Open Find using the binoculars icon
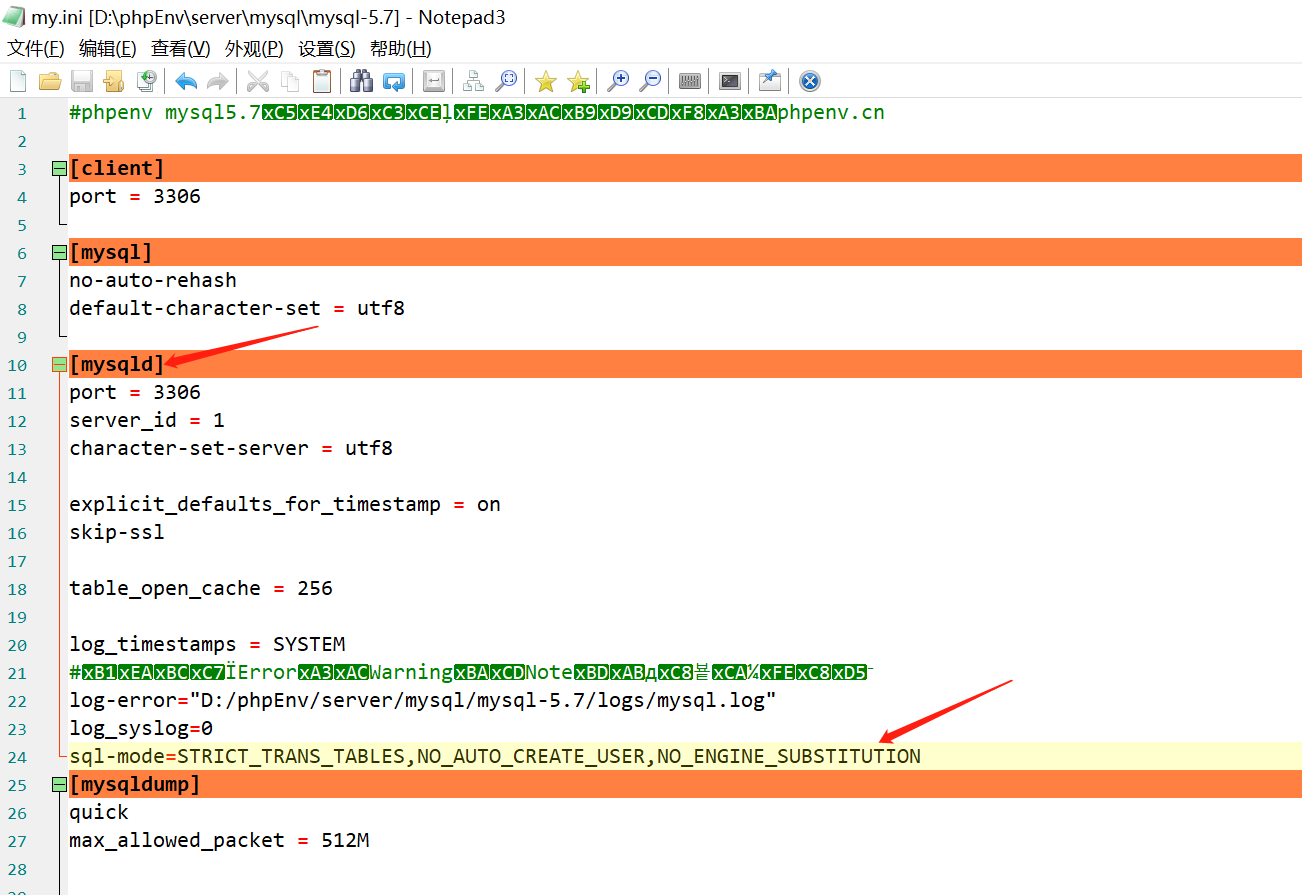 tap(361, 81)
